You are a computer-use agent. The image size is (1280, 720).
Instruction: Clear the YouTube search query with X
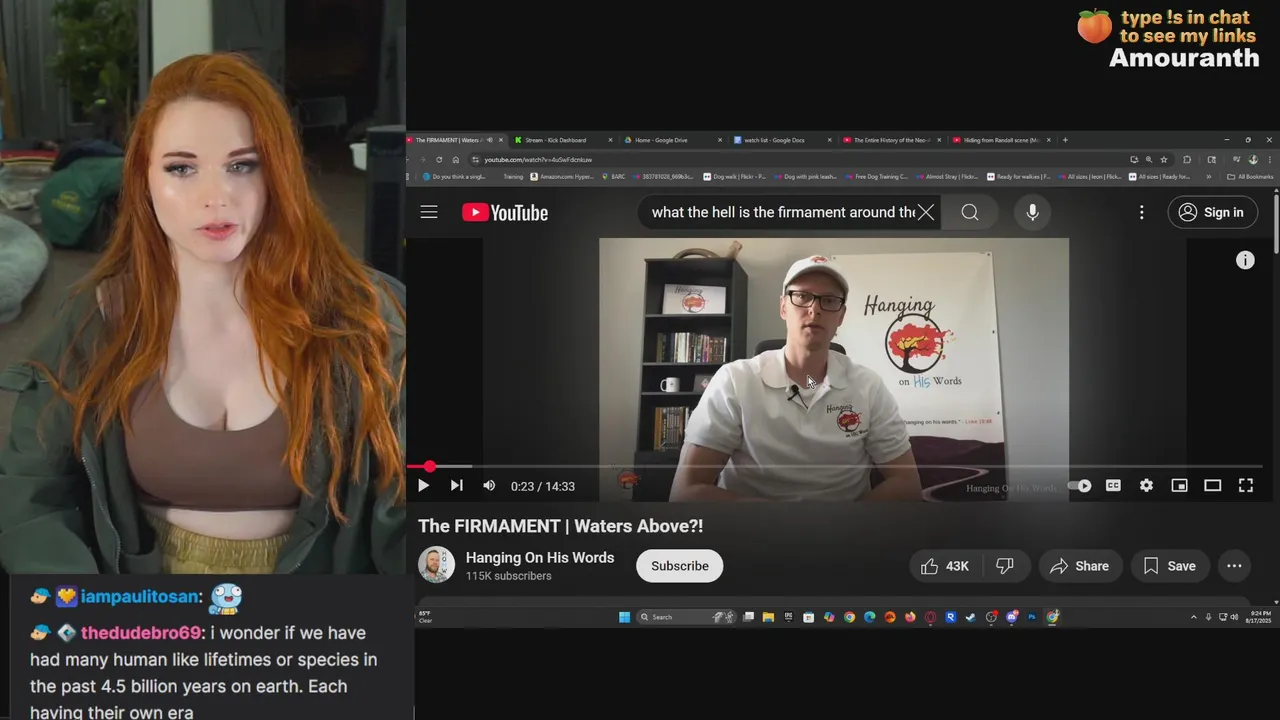[926, 212]
